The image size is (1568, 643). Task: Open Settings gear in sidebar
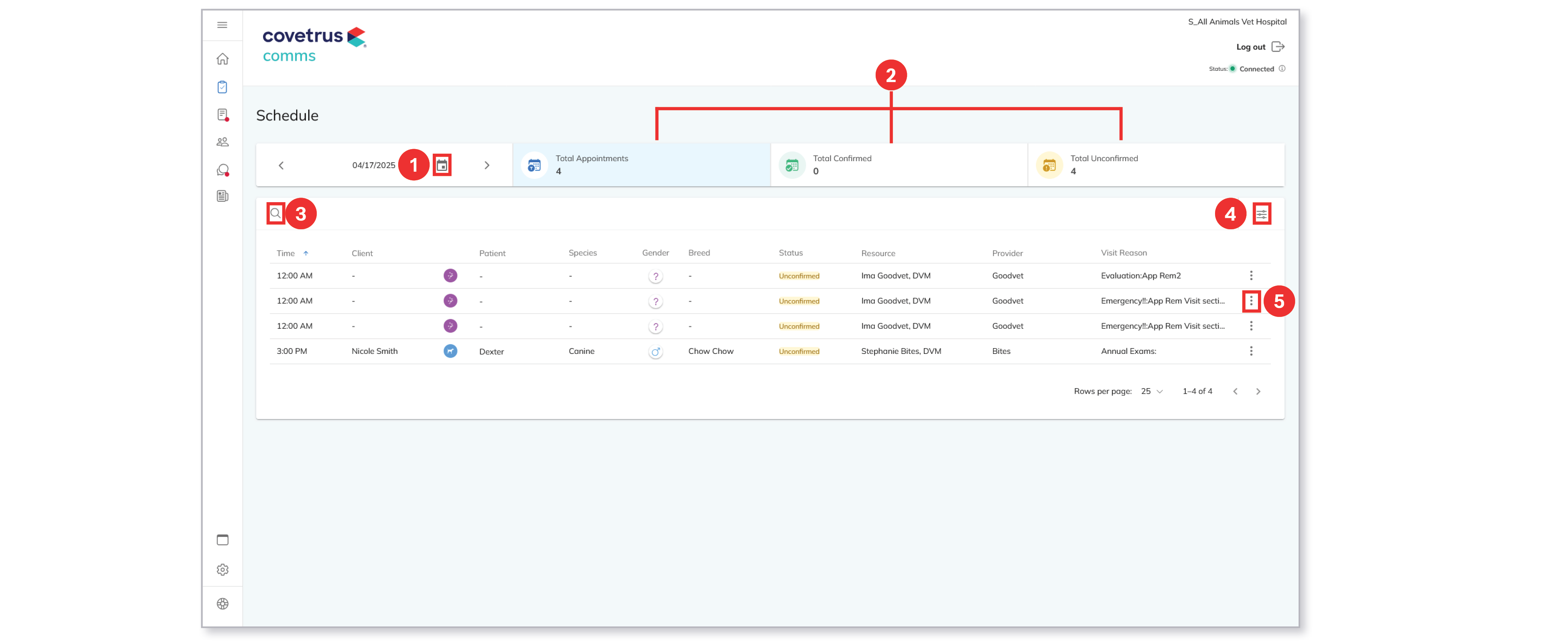pyautogui.click(x=222, y=569)
